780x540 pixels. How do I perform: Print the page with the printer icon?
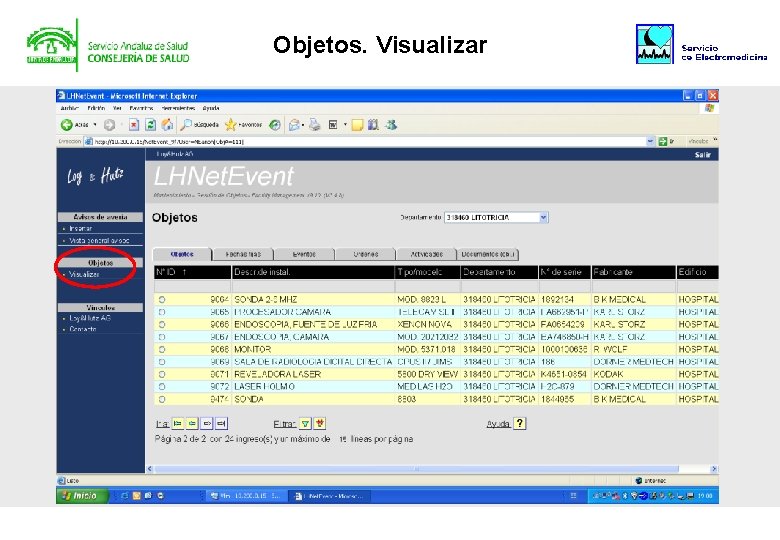coord(314,125)
